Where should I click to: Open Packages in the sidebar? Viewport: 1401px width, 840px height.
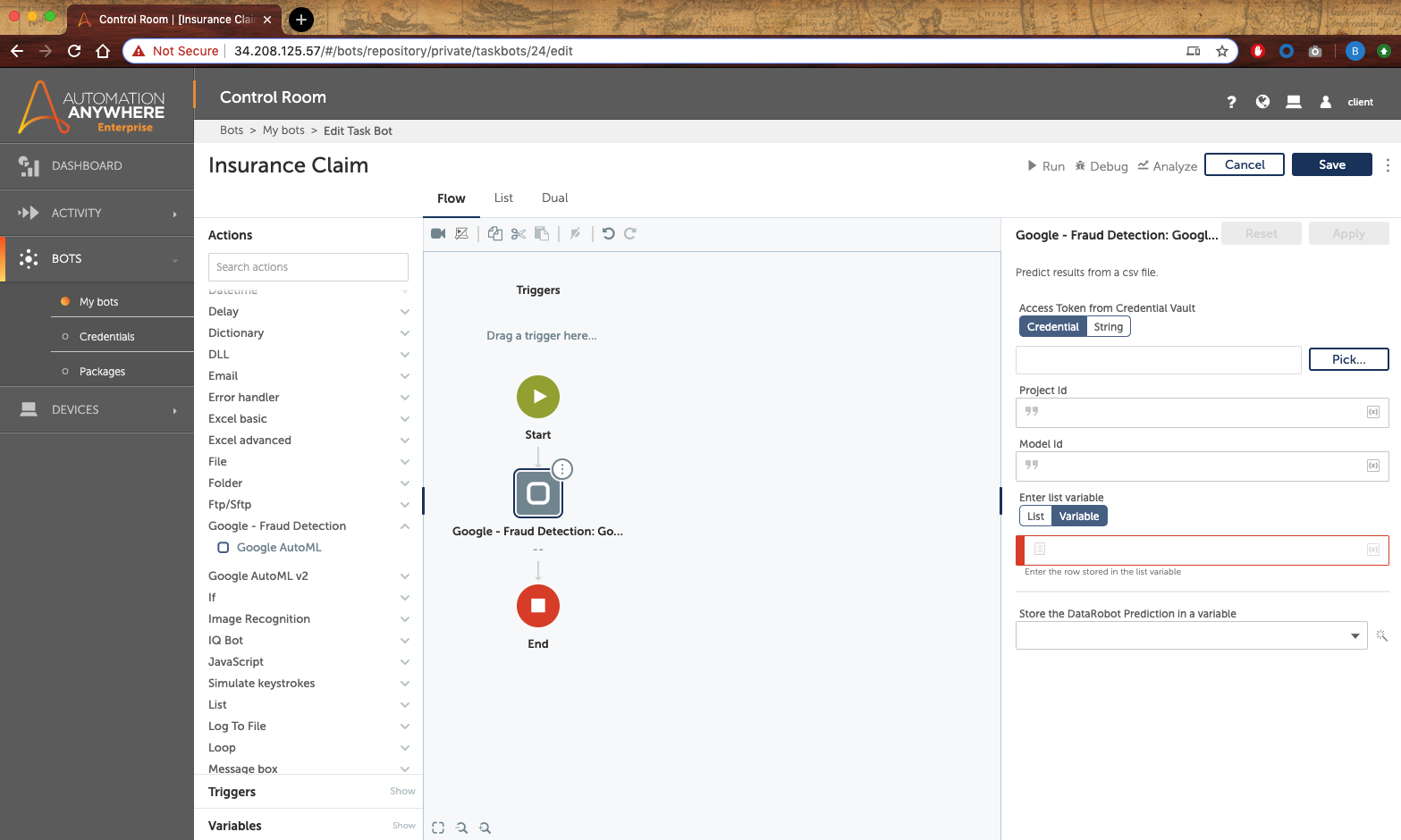pyautogui.click(x=102, y=372)
